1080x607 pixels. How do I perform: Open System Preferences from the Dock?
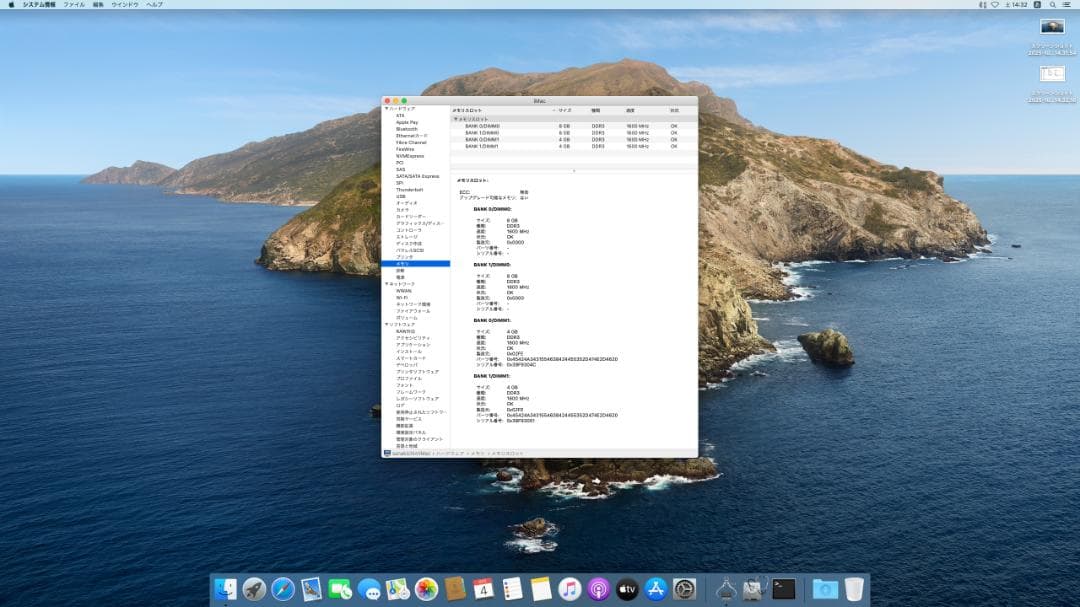(684, 590)
